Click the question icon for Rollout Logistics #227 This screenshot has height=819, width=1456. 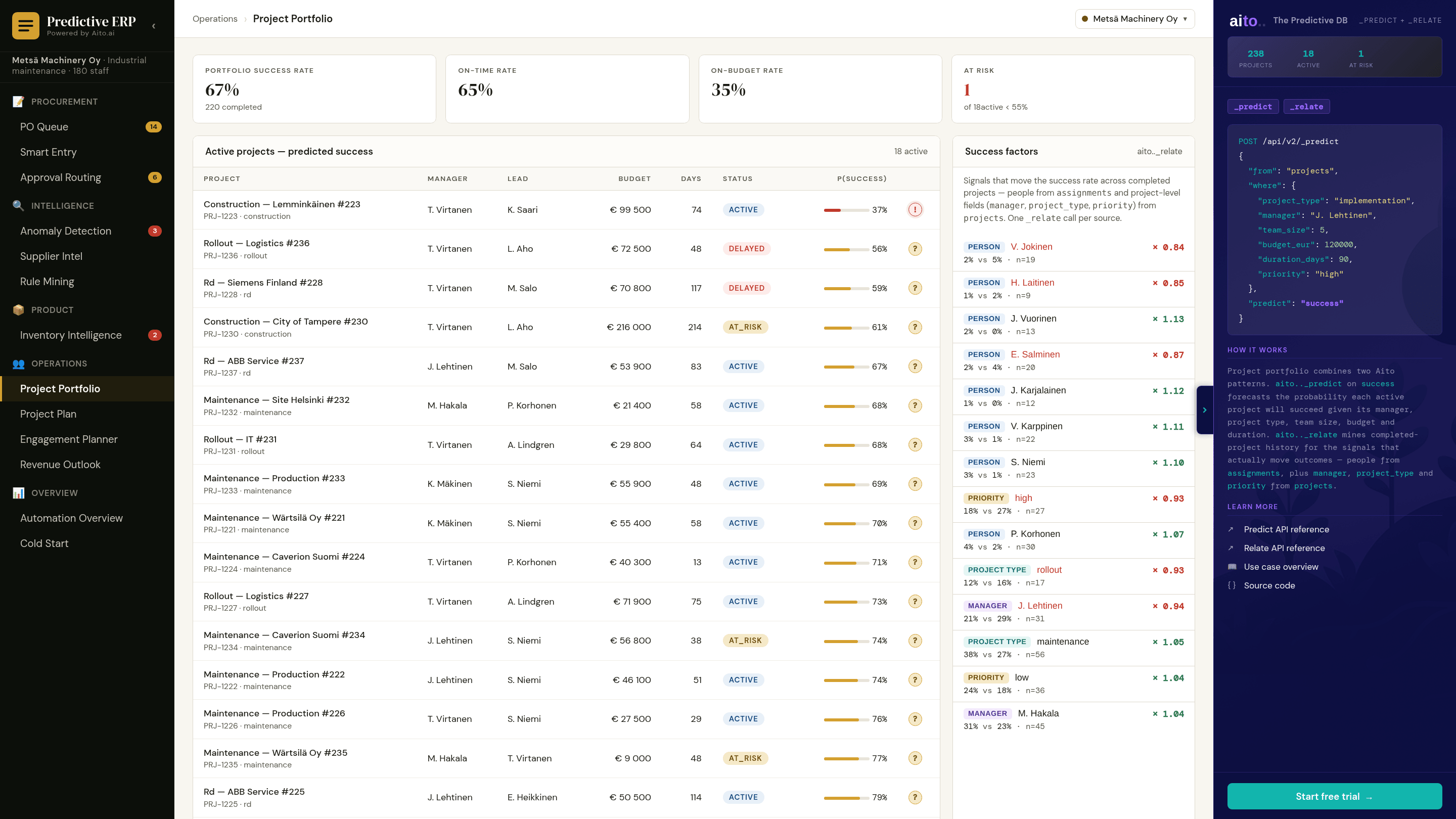915,602
